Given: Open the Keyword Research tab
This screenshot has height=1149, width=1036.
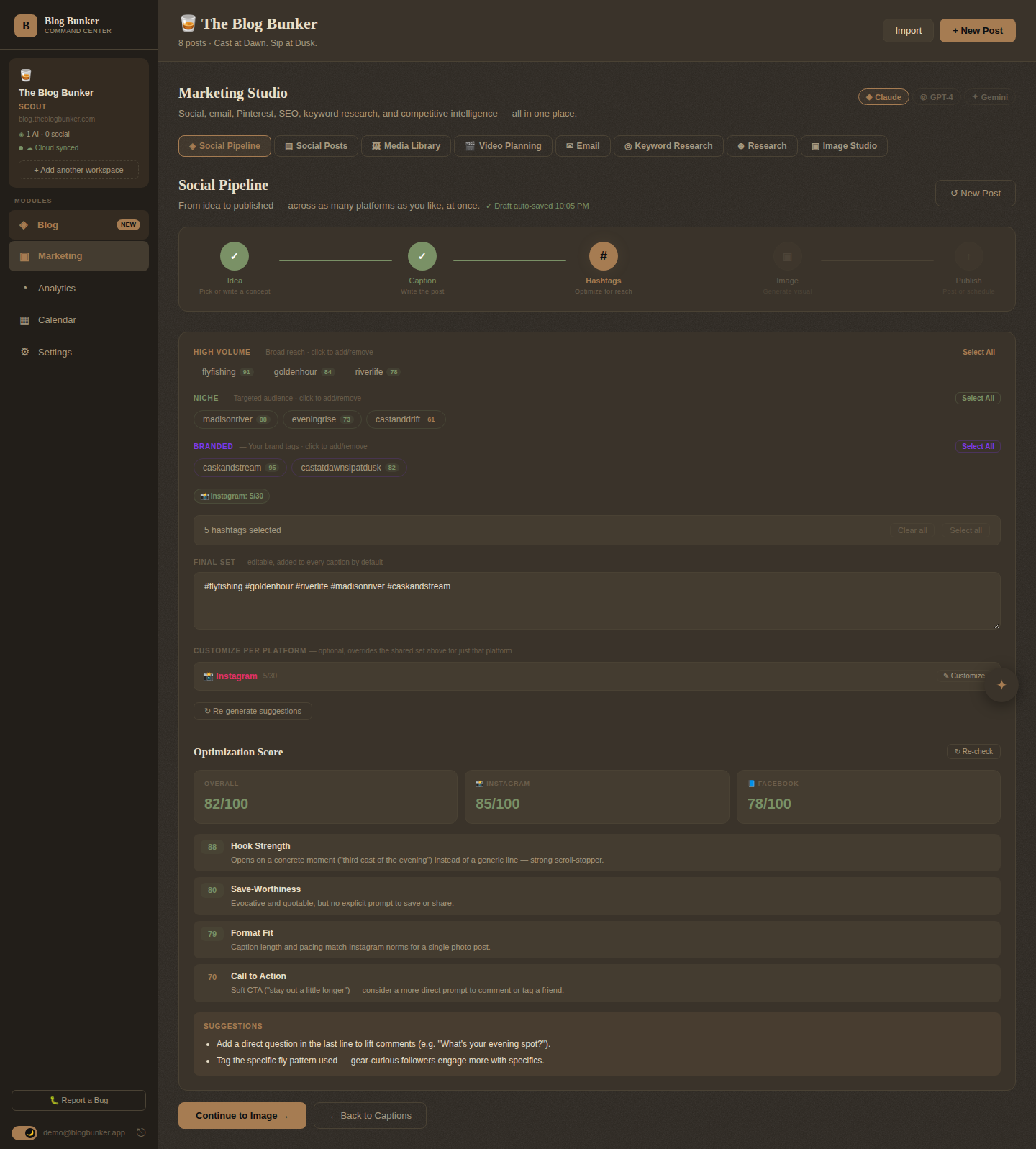Looking at the screenshot, I should (x=668, y=146).
